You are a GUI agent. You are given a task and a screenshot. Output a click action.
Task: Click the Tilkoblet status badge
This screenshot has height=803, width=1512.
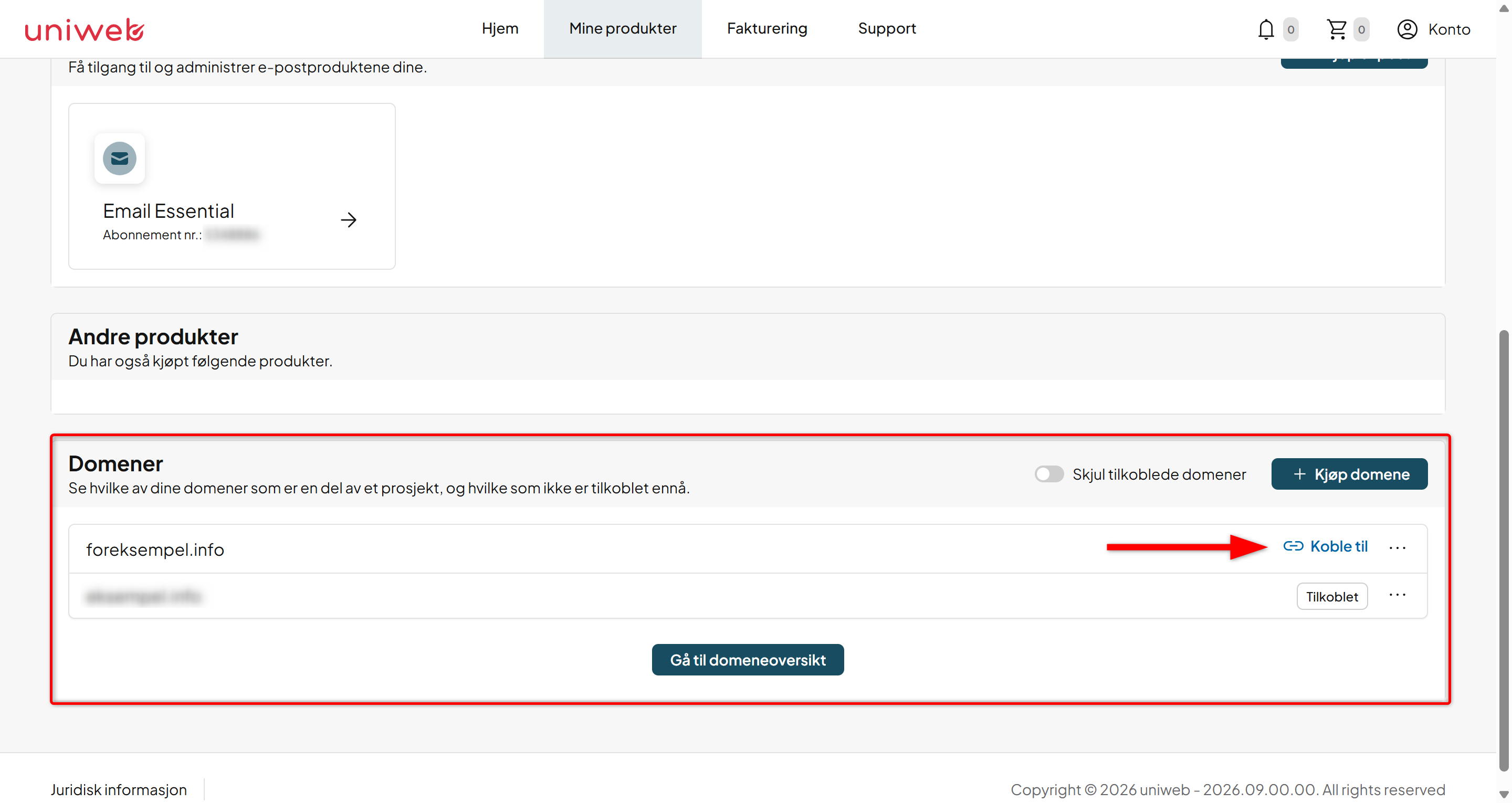click(1332, 596)
